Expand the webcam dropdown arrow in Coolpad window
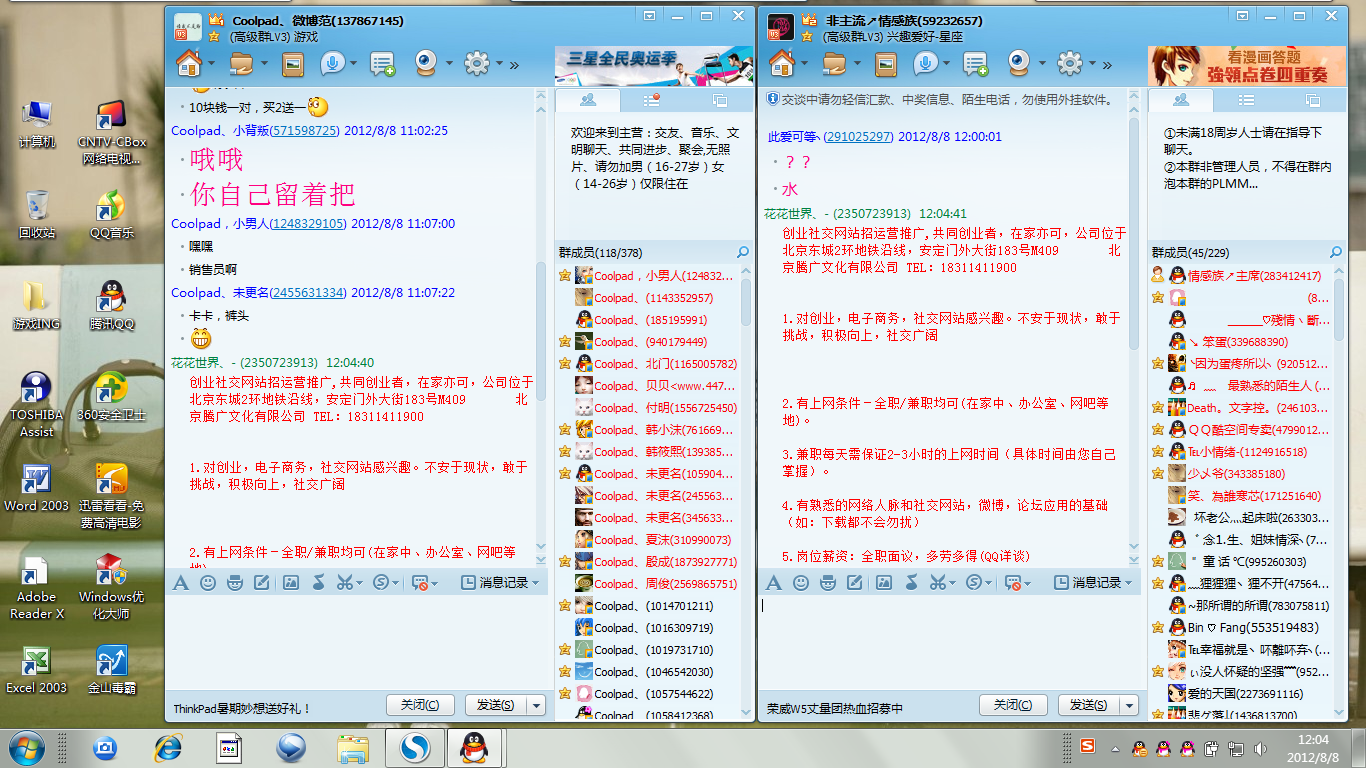The image size is (1366, 768). tap(449, 64)
